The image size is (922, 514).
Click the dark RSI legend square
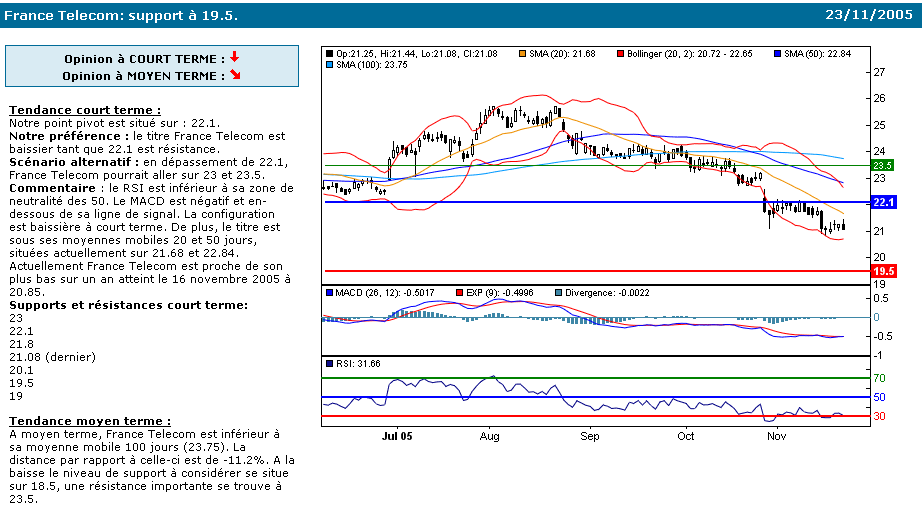(x=329, y=363)
